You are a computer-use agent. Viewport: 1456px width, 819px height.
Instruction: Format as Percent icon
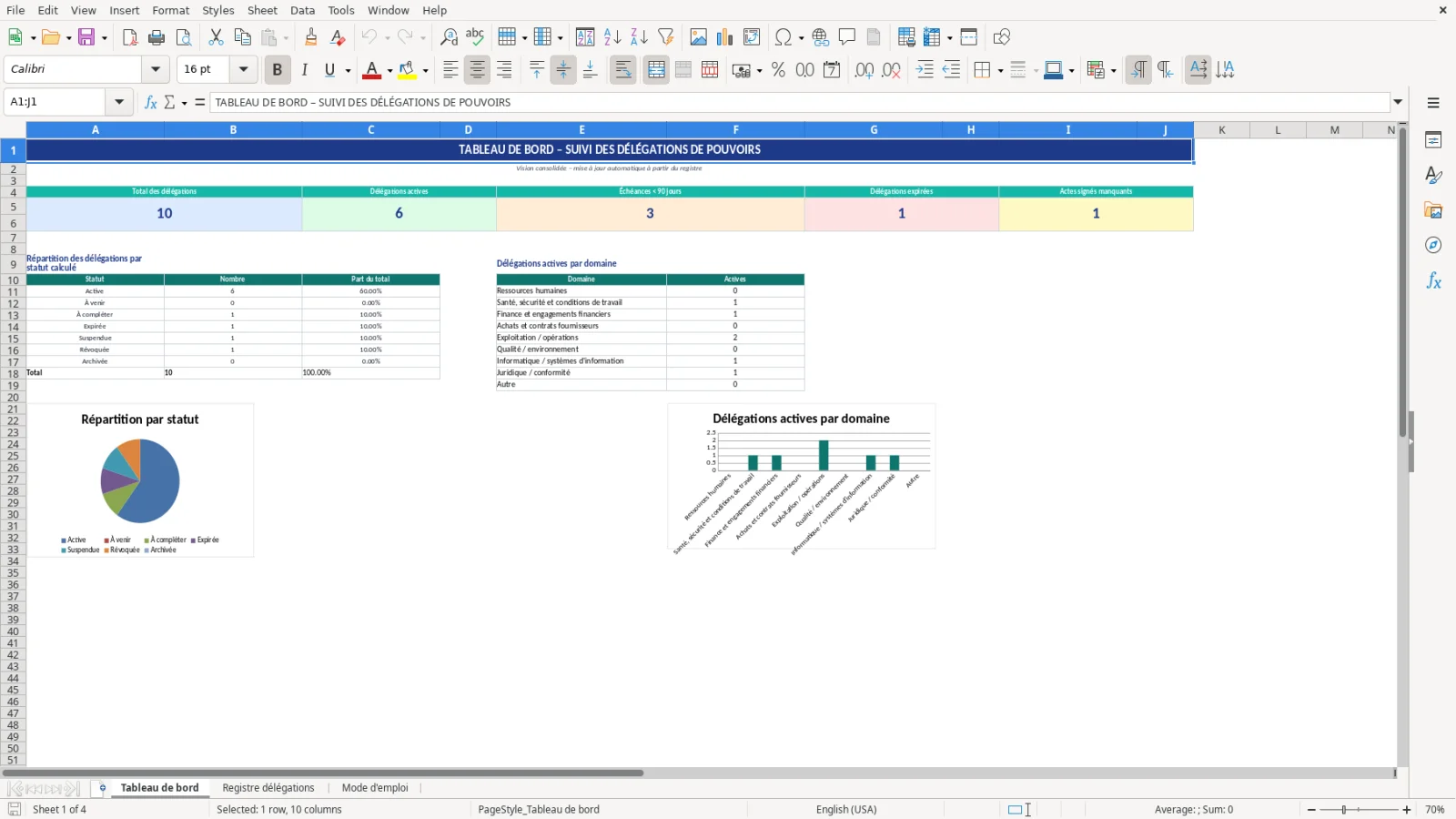click(x=778, y=70)
